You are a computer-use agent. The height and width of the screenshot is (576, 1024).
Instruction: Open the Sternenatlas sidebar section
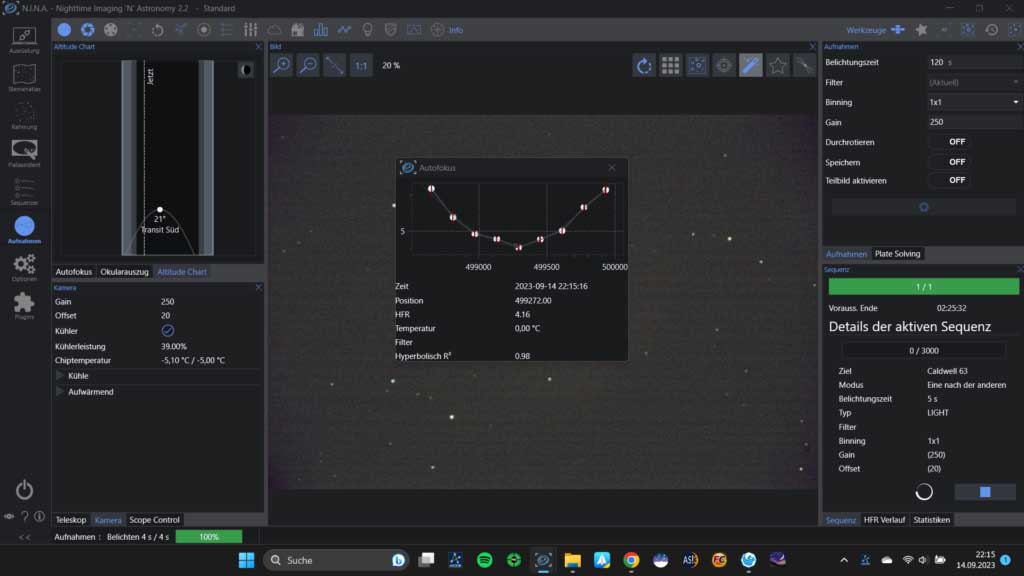click(x=24, y=80)
